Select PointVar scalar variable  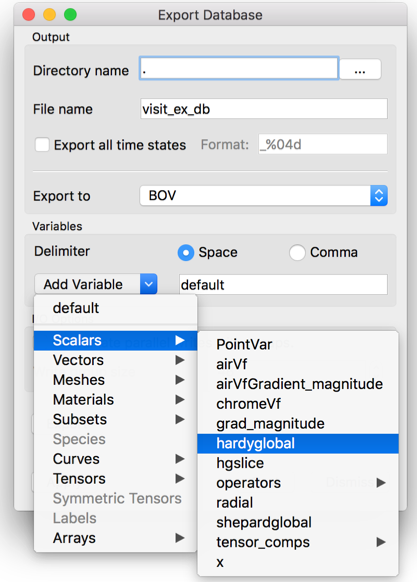pos(298,344)
